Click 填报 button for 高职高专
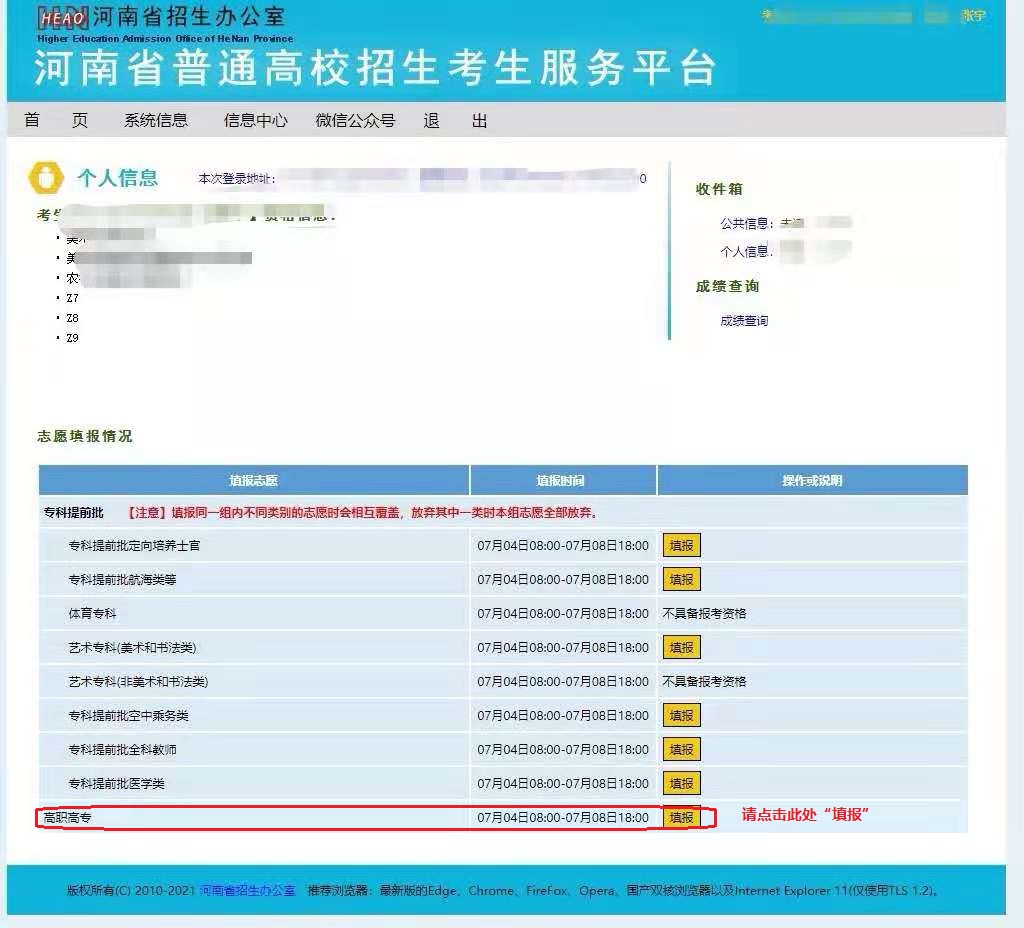The width and height of the screenshot is (1024, 928). tap(681, 817)
